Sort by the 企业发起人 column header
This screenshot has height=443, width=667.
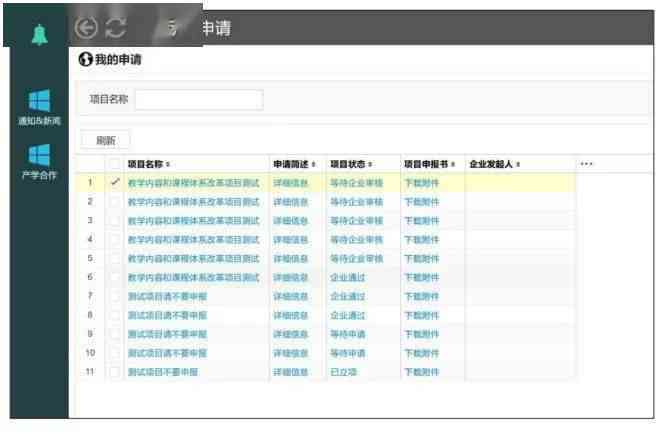(494, 164)
